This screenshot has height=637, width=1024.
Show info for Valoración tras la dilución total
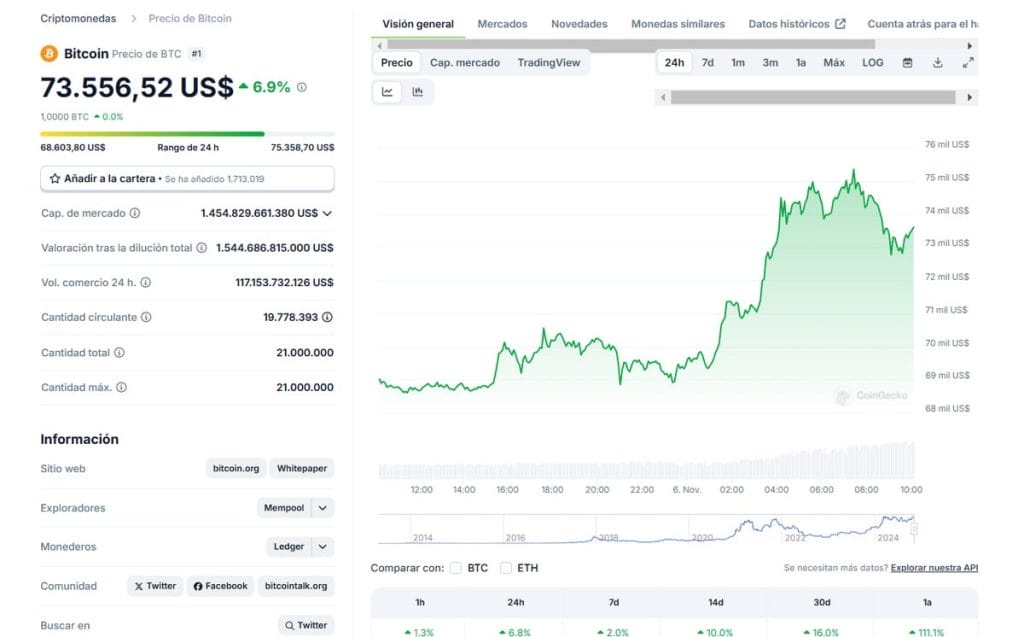pos(202,248)
